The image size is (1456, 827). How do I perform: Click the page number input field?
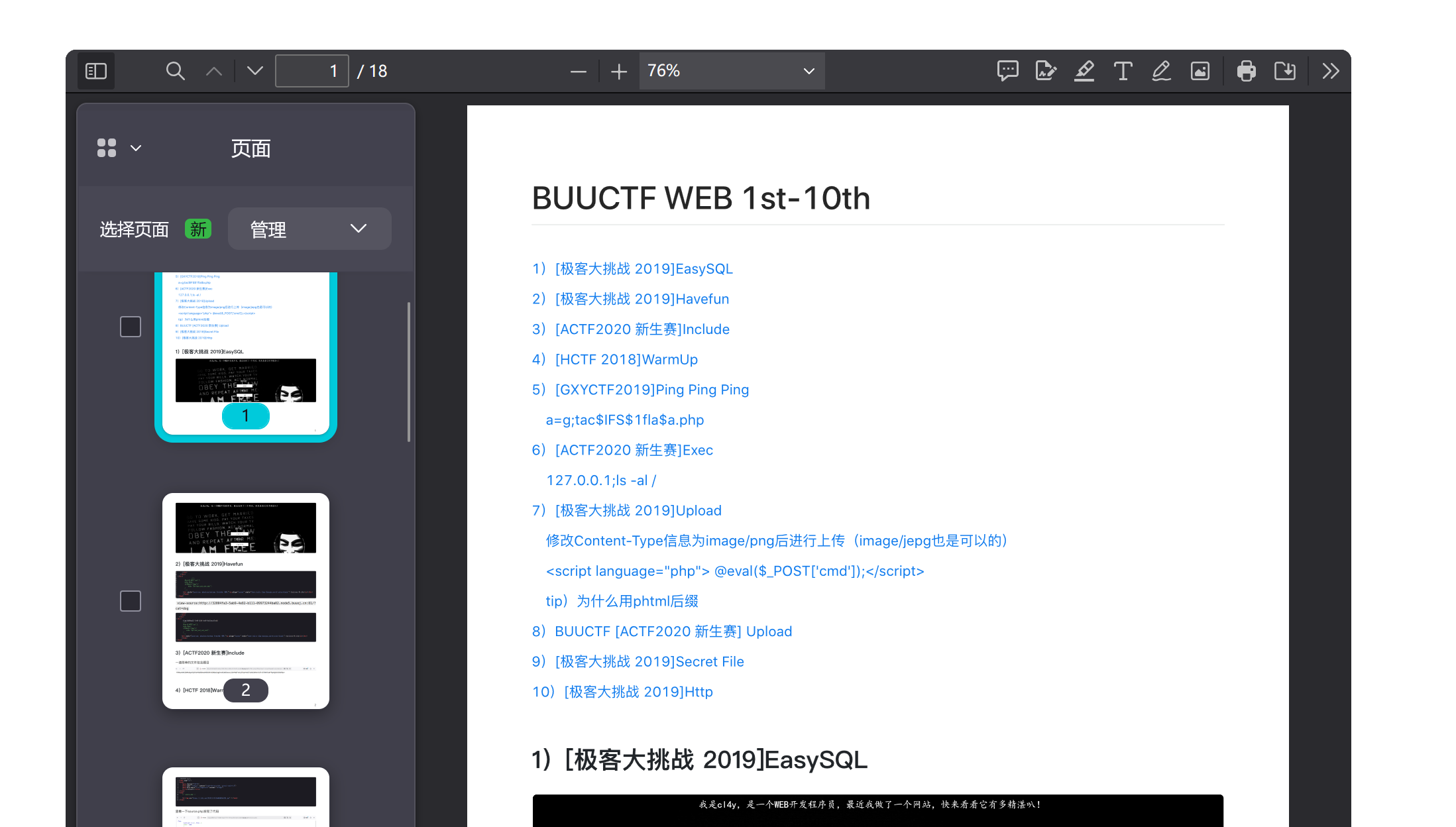point(312,71)
